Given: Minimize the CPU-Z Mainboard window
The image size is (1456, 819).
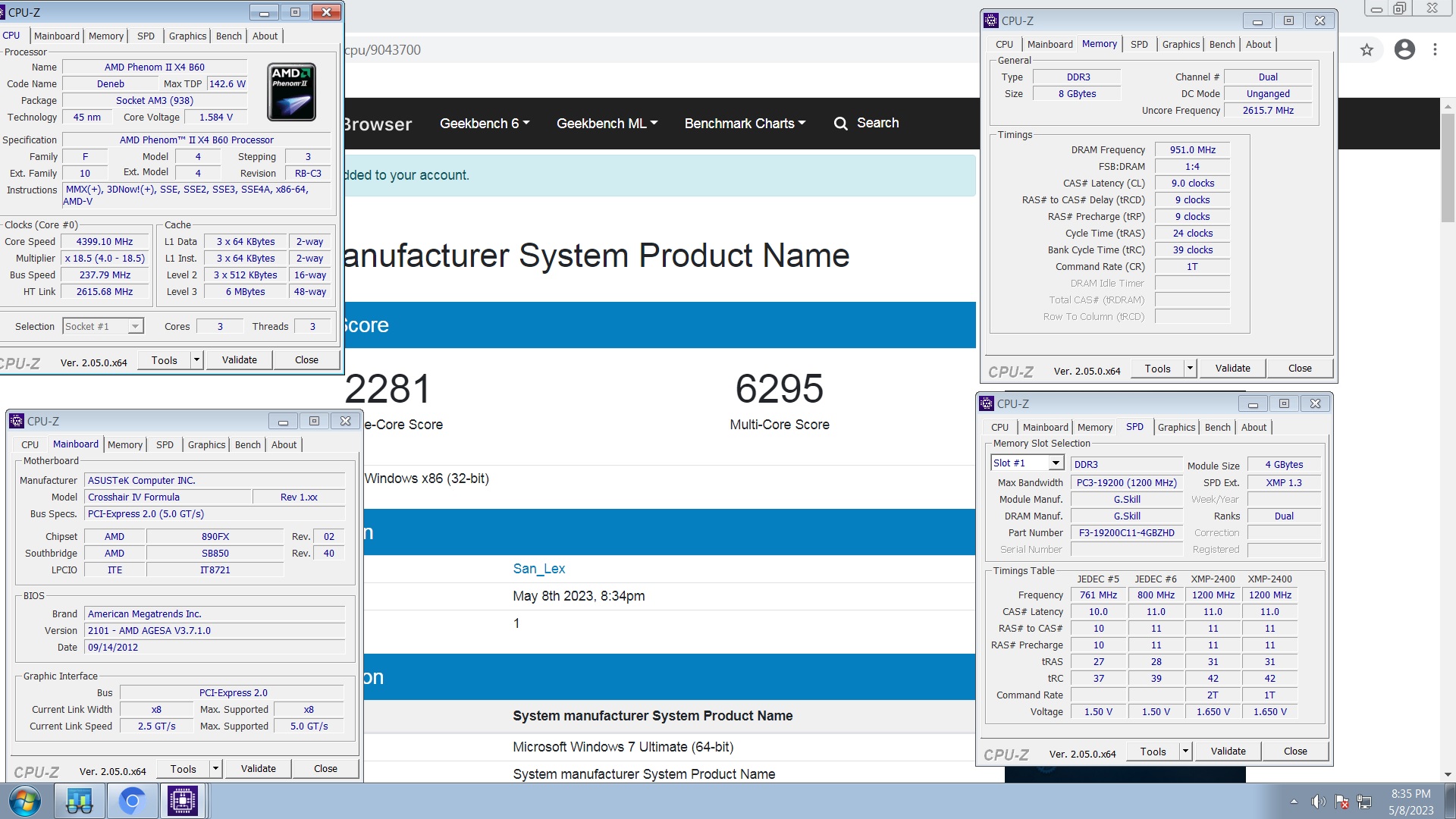Looking at the screenshot, I should 283,421.
